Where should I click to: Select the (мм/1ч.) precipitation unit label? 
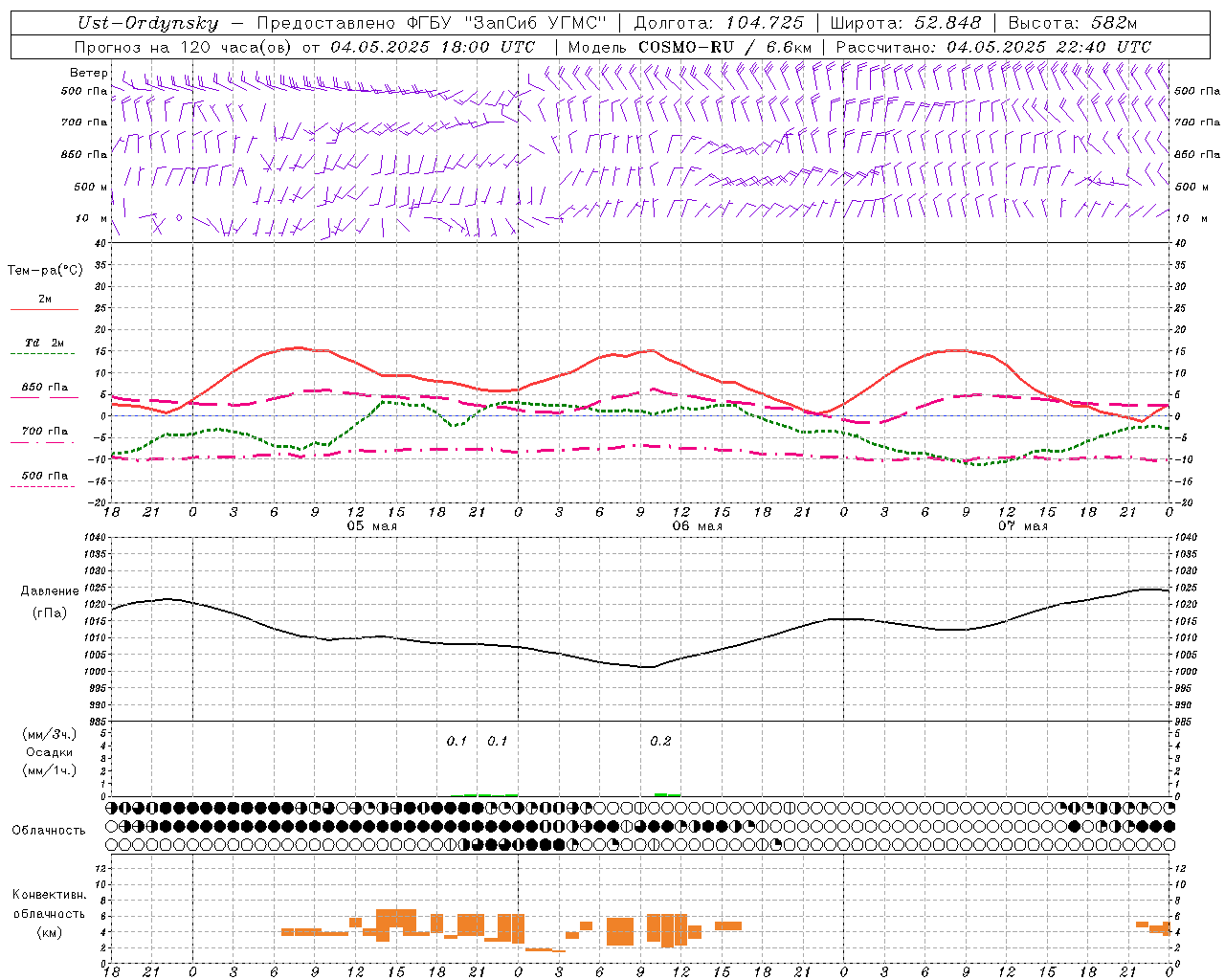(x=50, y=770)
